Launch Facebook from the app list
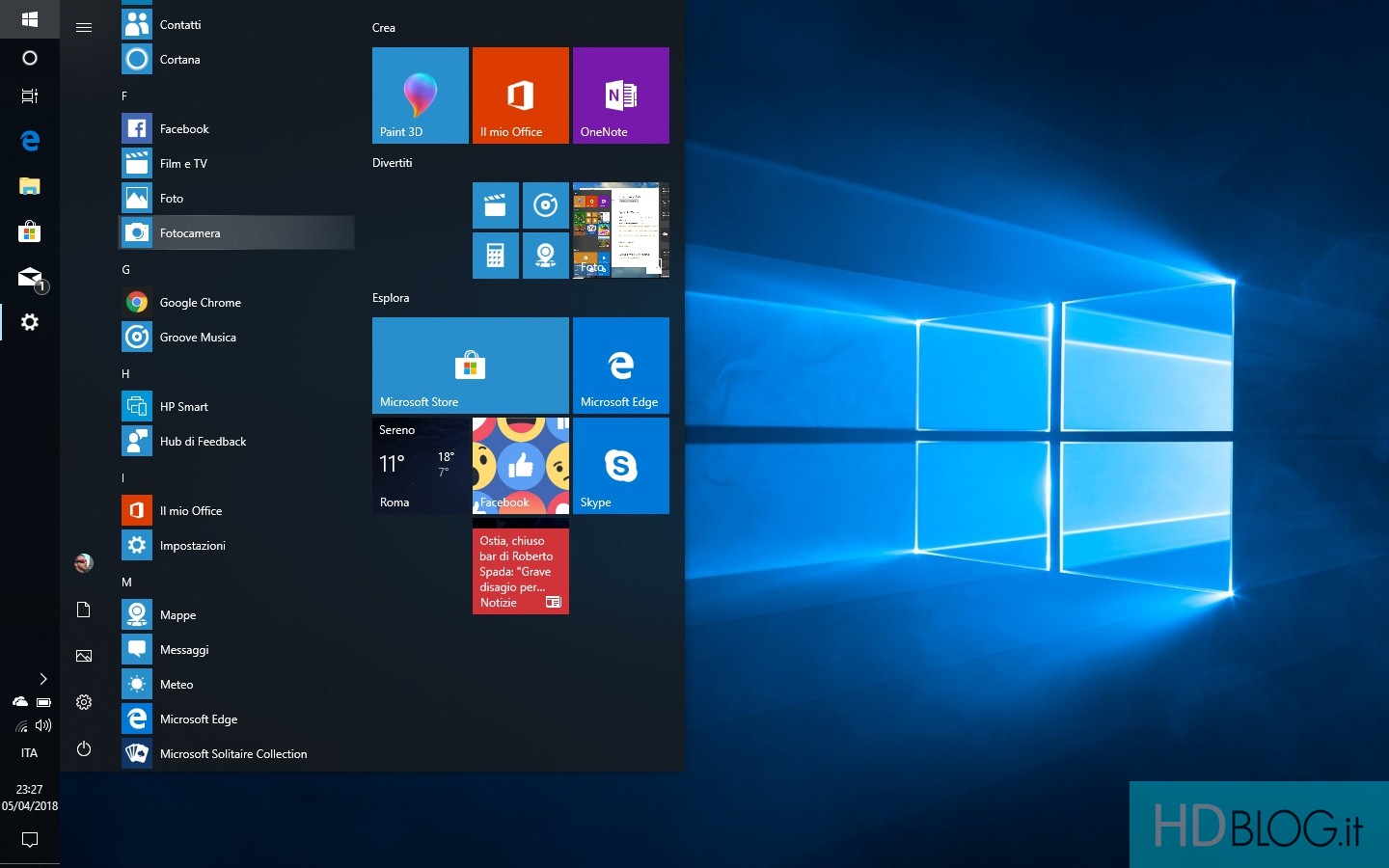1389x868 pixels. 236,129
